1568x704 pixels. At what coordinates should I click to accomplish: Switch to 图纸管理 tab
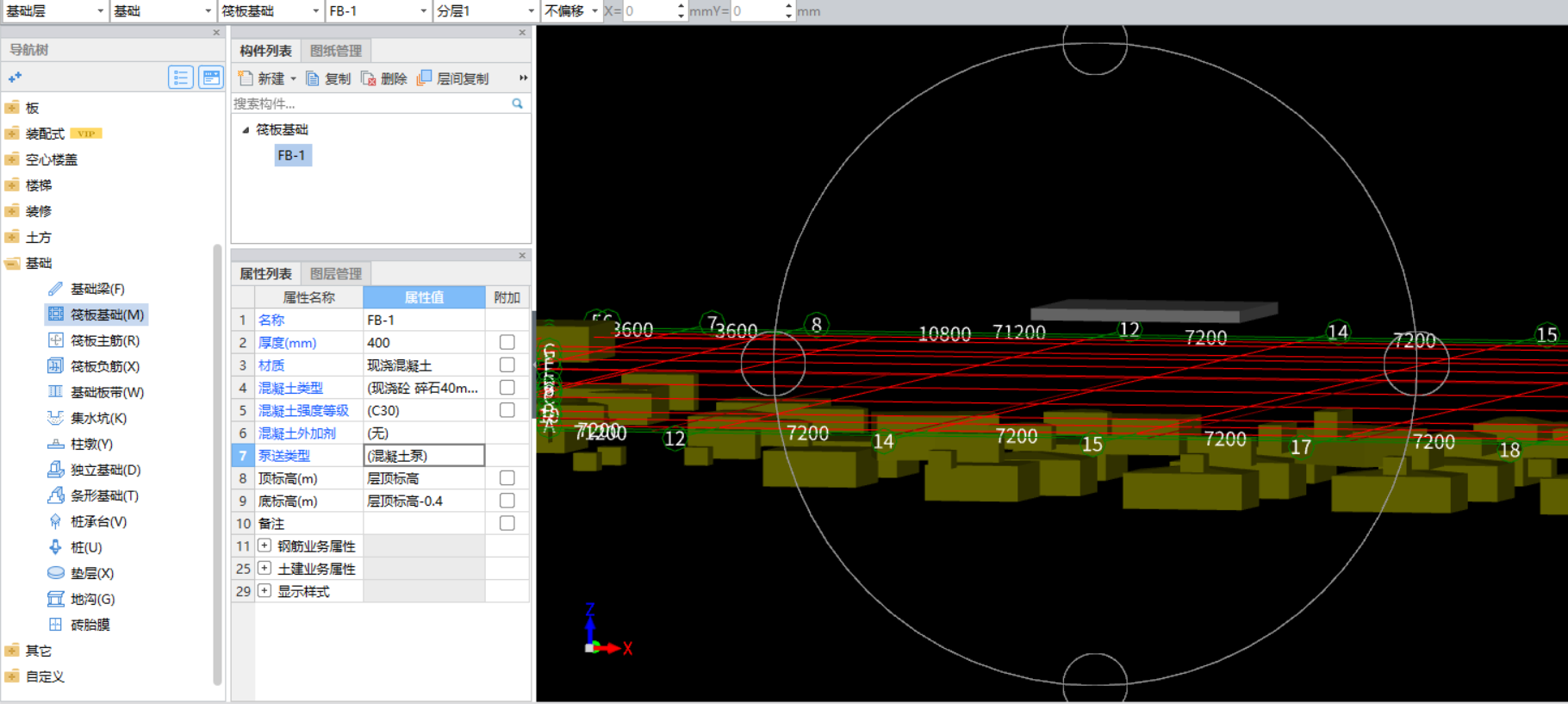click(x=336, y=51)
